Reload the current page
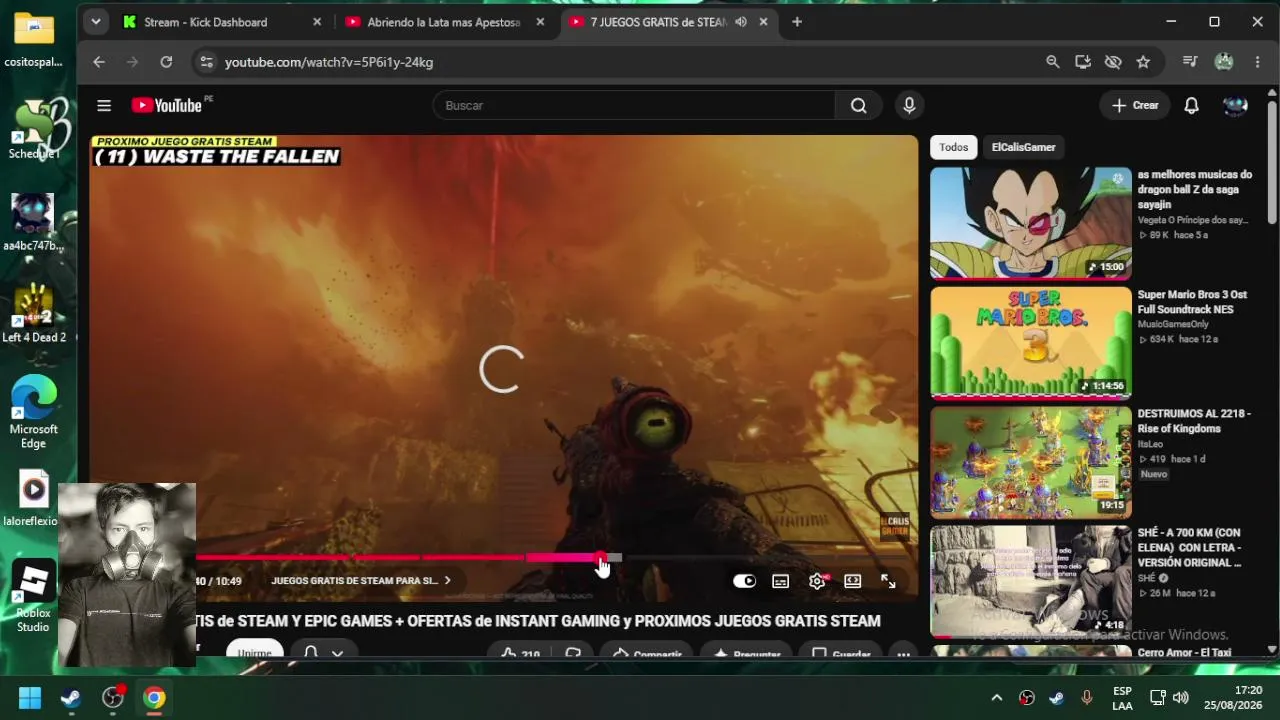 (x=166, y=62)
